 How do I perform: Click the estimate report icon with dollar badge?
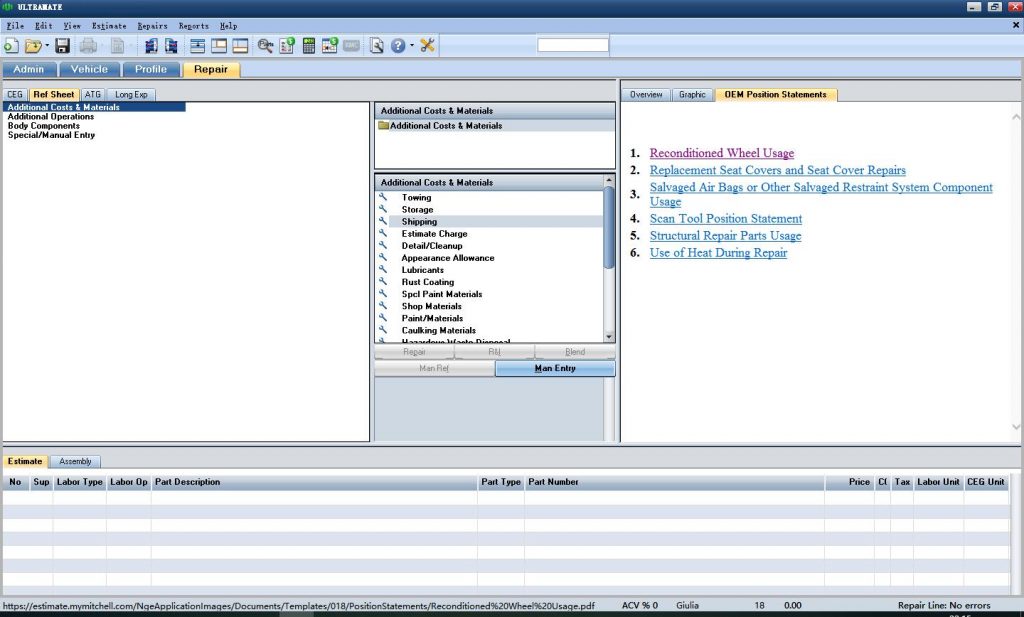pyautogui.click(x=287, y=46)
